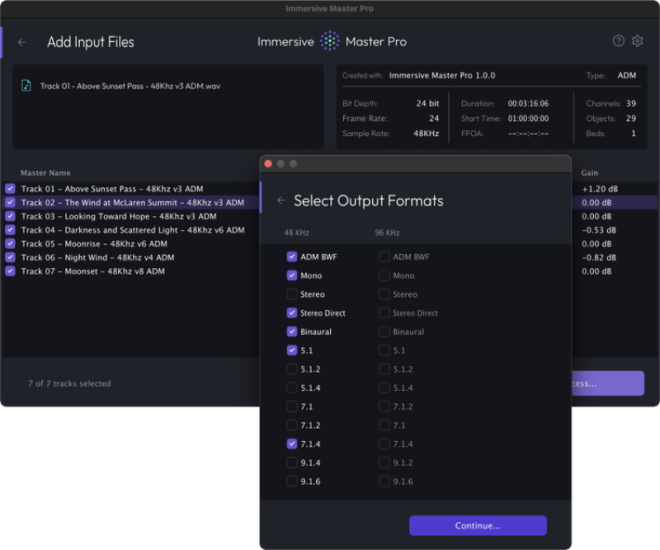Uncheck the 48 kHz 7.1.4 format

coord(292,444)
